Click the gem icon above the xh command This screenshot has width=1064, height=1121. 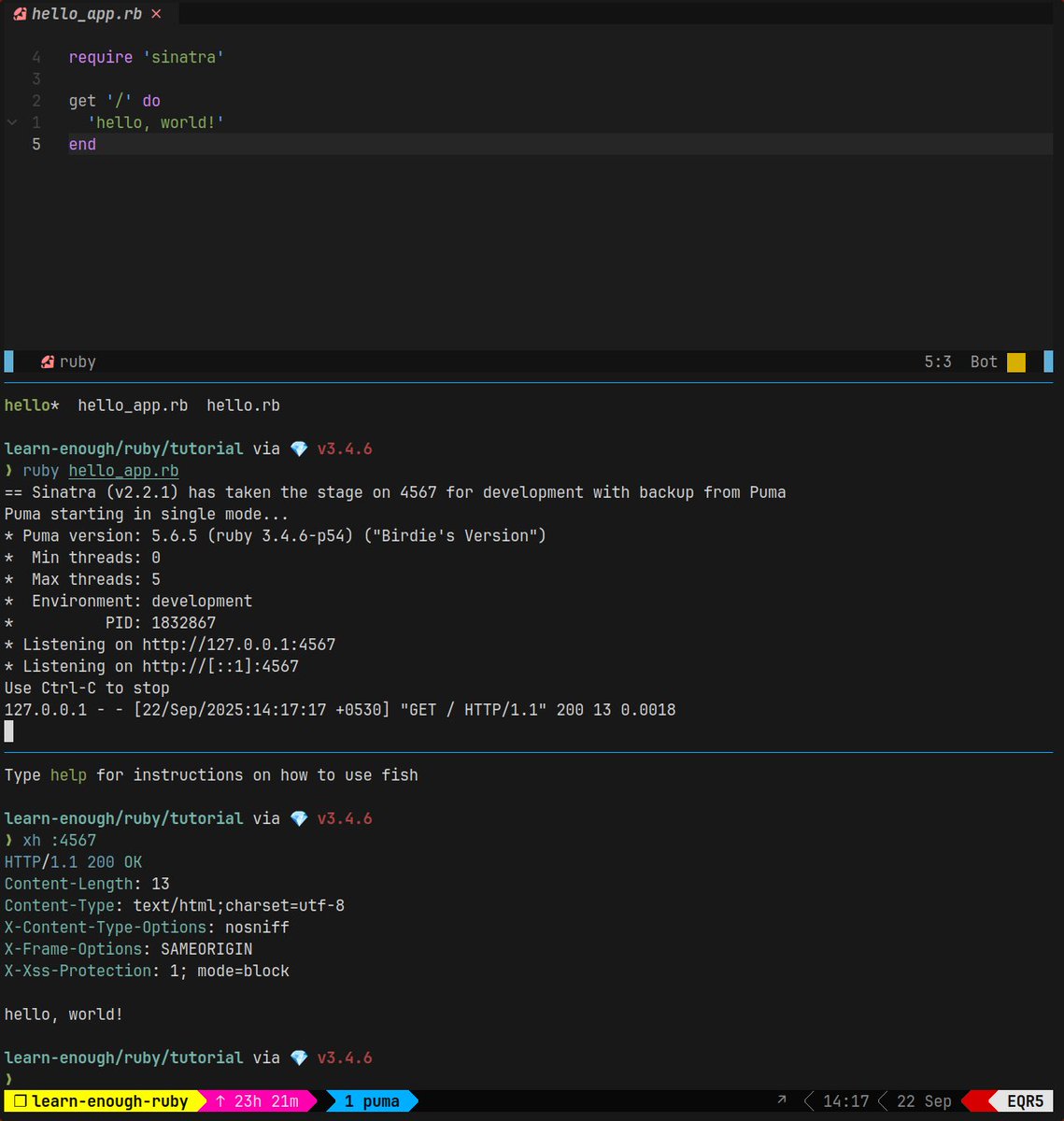pyautogui.click(x=299, y=818)
